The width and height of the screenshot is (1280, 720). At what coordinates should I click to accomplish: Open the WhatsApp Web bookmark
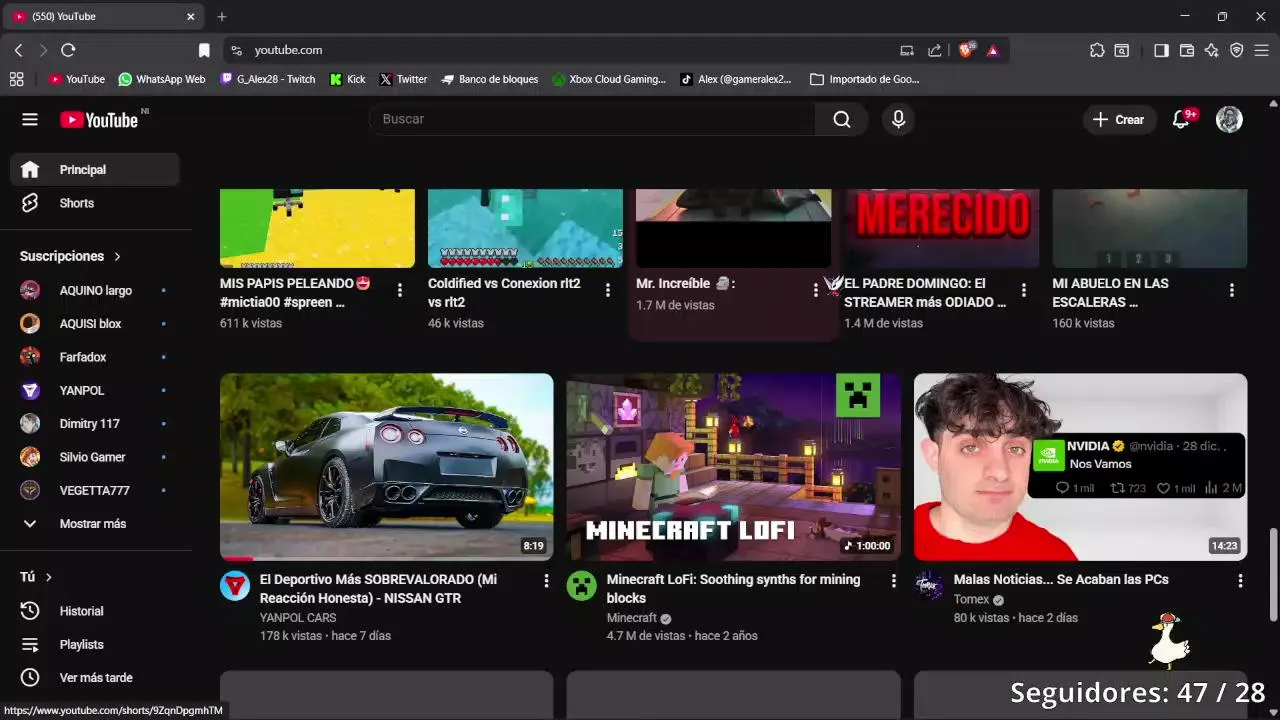tap(161, 79)
